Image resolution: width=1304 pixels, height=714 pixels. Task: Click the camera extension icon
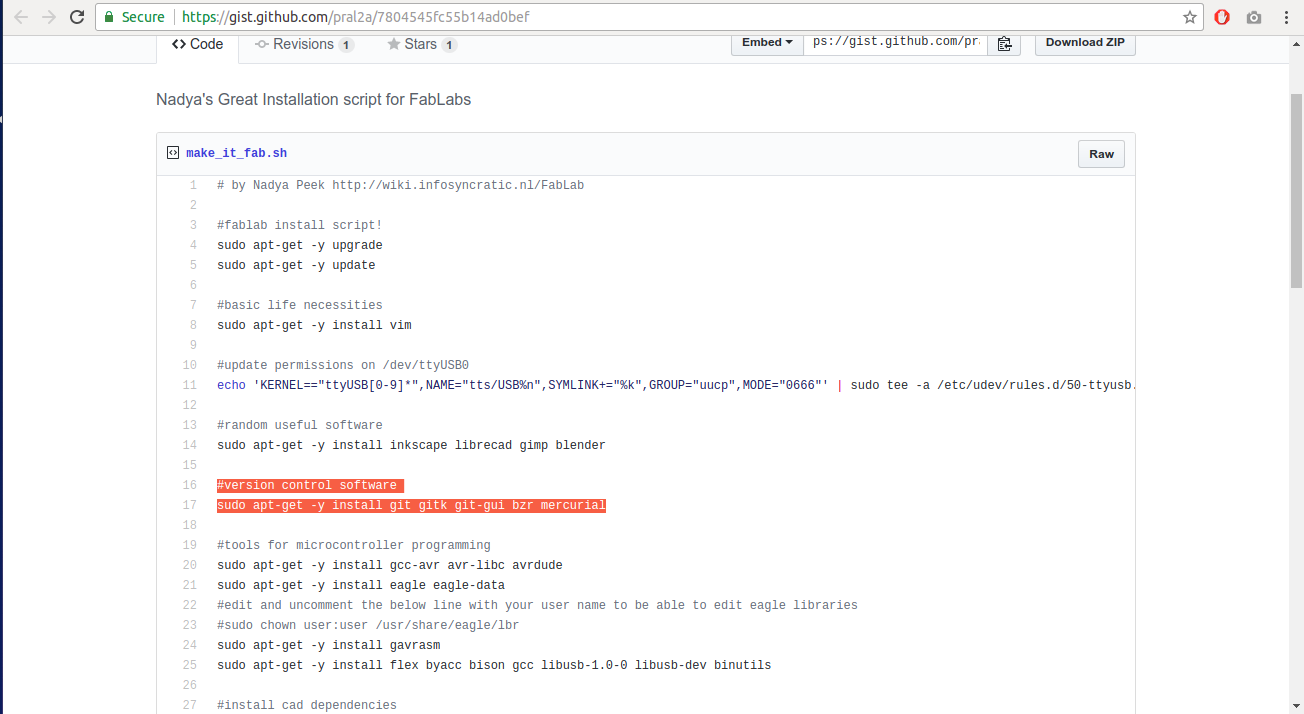click(x=1254, y=17)
